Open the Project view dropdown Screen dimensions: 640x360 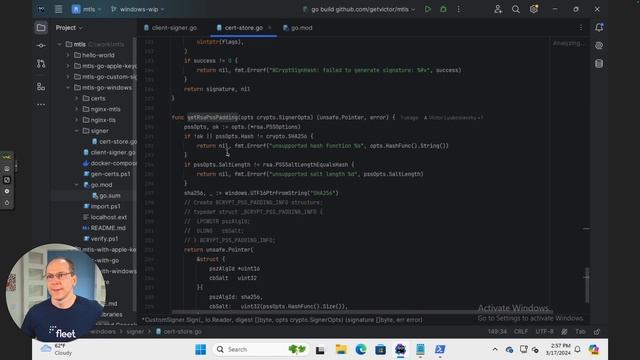(x=69, y=28)
